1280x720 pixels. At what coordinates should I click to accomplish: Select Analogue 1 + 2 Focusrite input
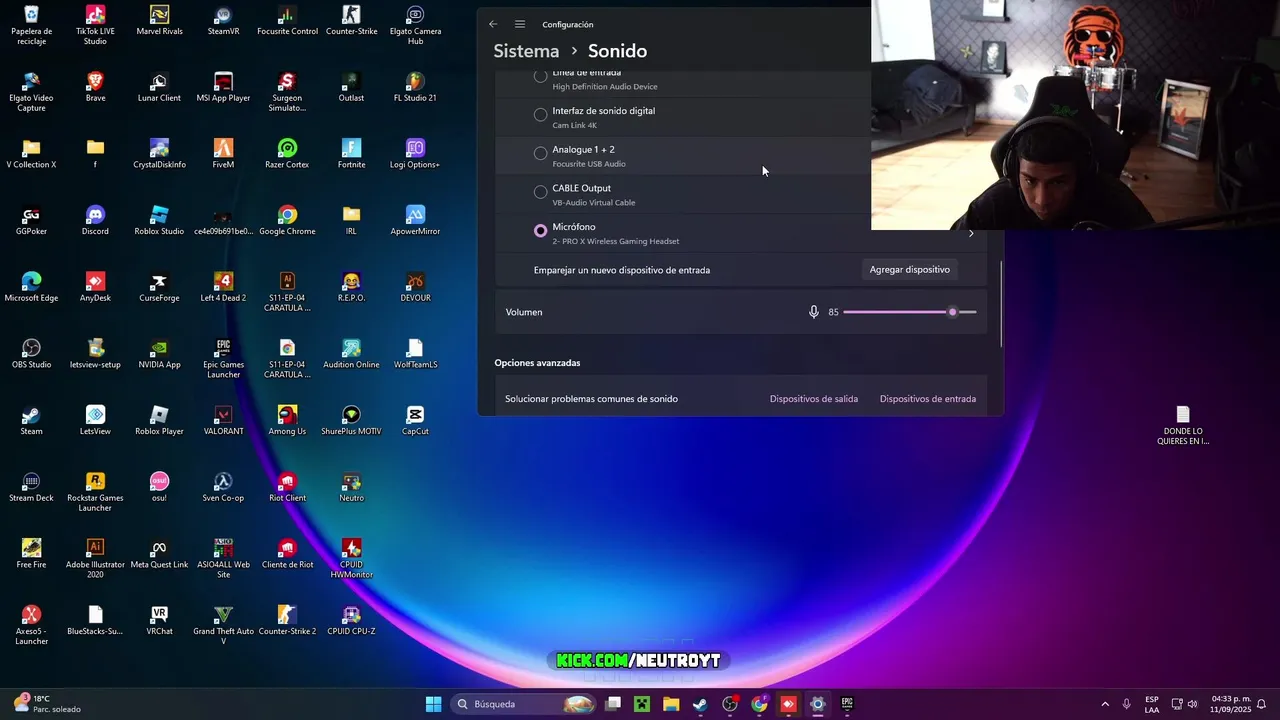click(x=540, y=153)
